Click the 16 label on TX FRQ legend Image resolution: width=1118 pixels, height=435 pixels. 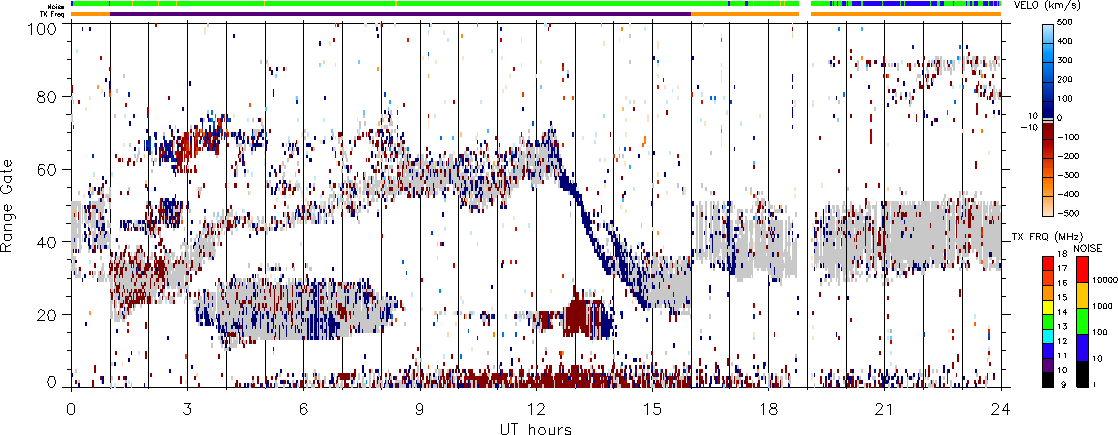coord(1062,282)
